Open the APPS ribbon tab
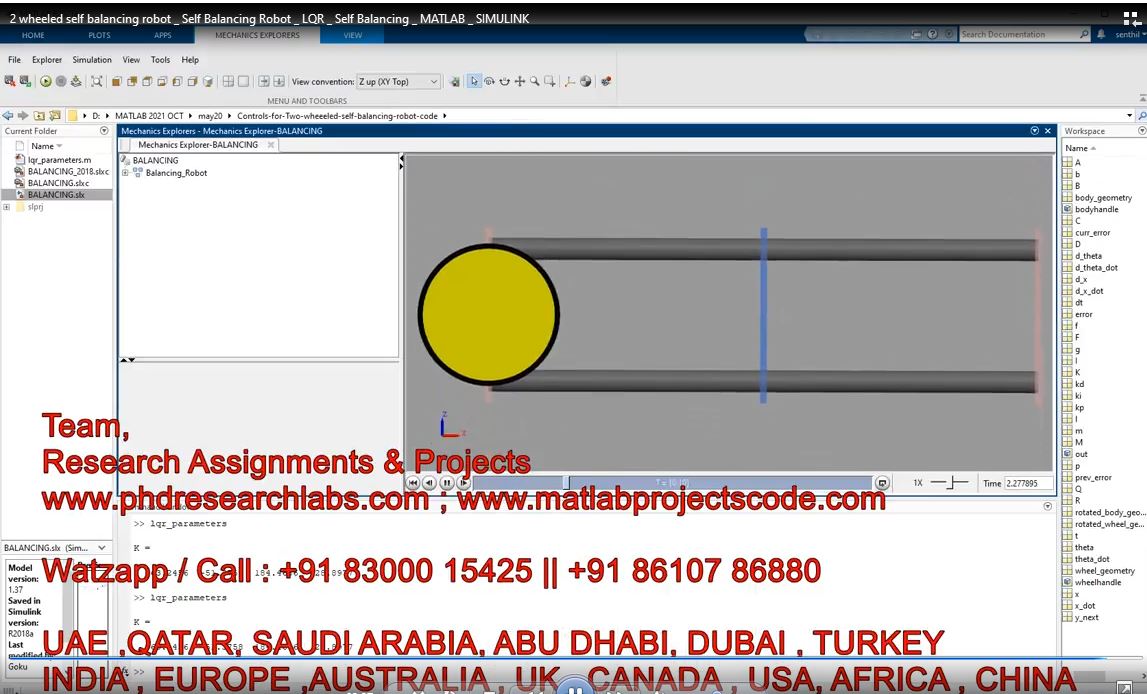The image size is (1147, 694). pyautogui.click(x=162, y=35)
